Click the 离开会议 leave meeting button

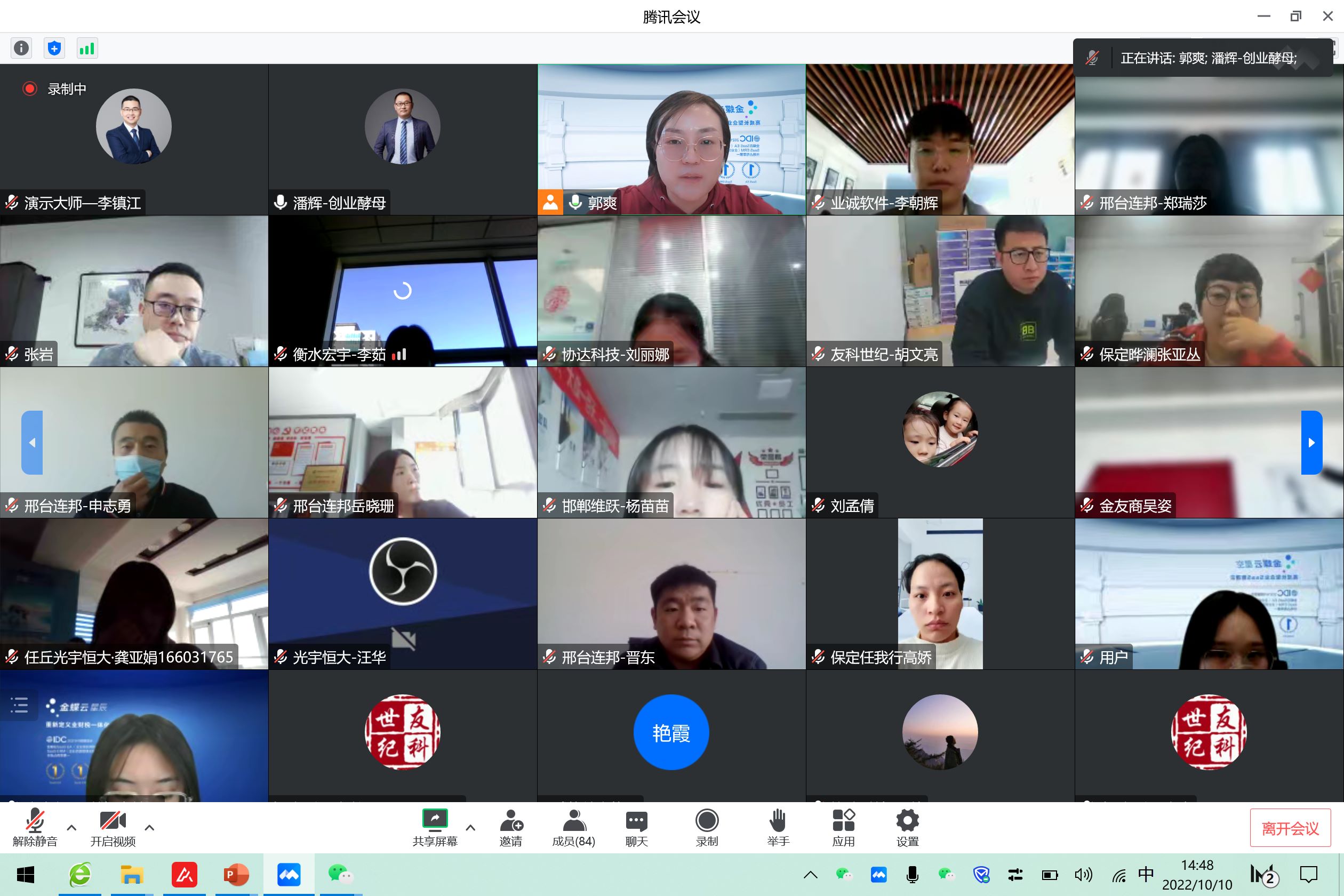tap(1290, 827)
